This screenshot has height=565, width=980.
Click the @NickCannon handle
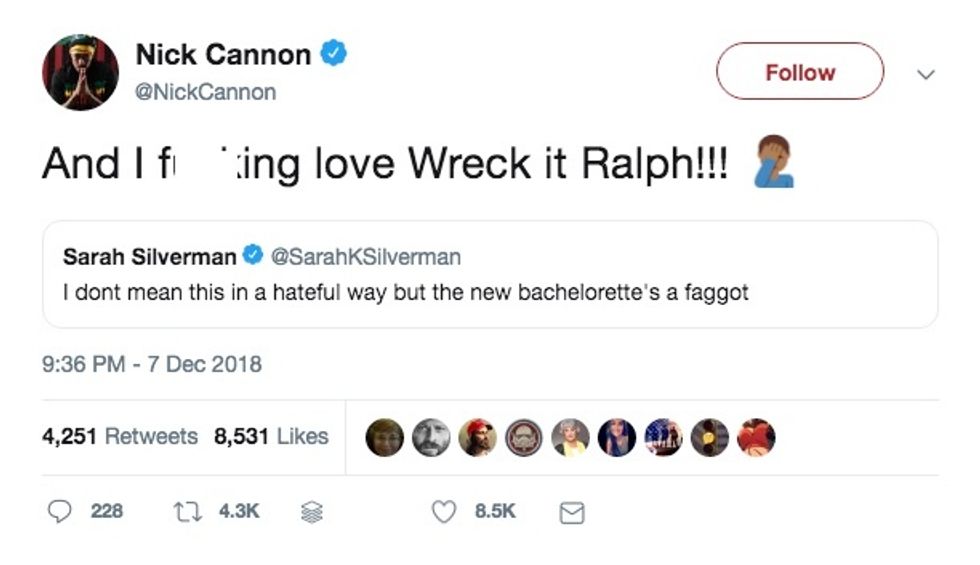click(x=205, y=92)
